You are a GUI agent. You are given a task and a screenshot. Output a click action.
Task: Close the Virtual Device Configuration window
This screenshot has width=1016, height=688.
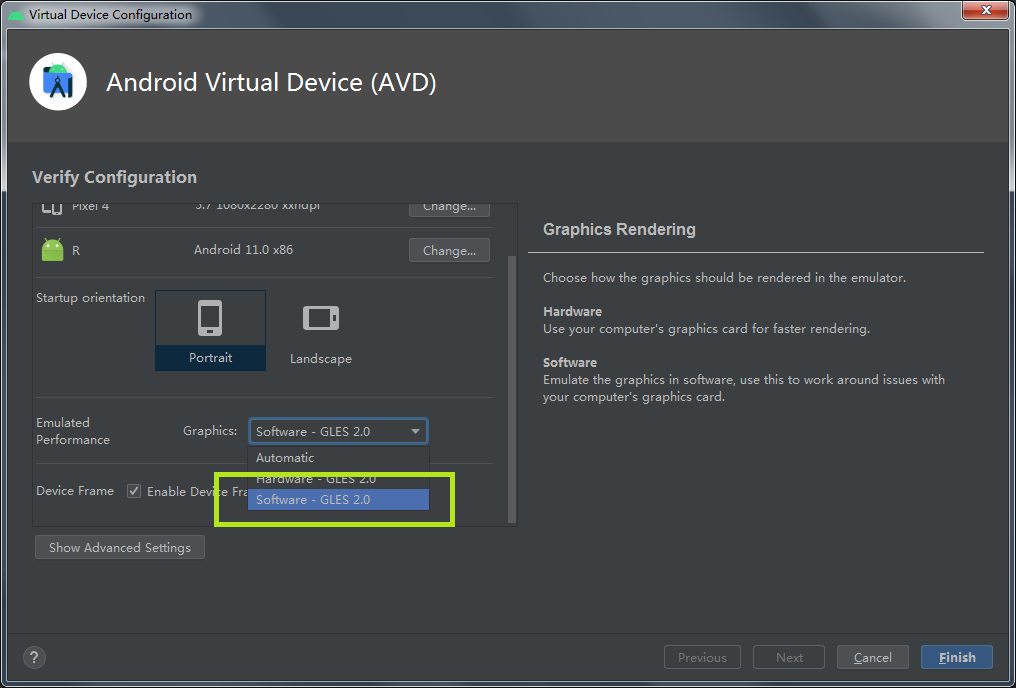(986, 10)
